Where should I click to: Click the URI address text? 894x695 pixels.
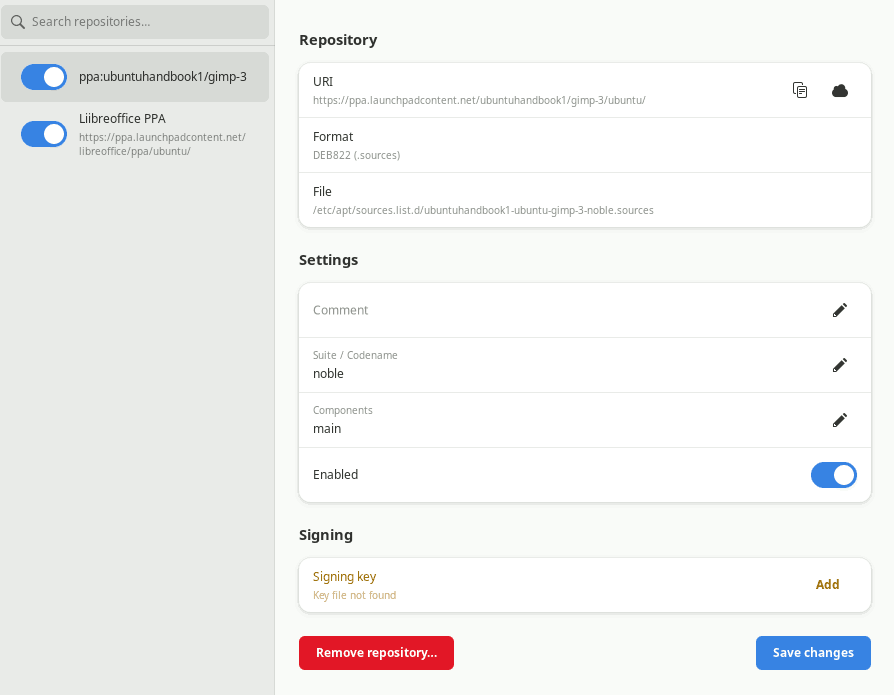(x=479, y=100)
